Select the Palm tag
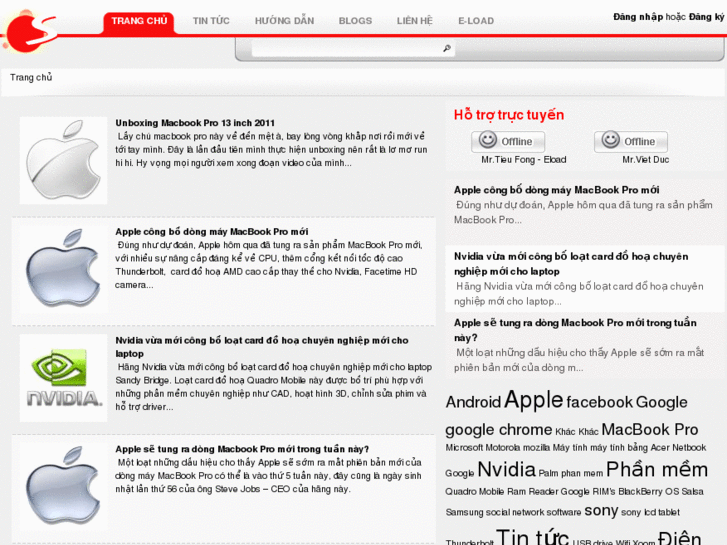Viewport: 727px width, 545px height. (548, 473)
